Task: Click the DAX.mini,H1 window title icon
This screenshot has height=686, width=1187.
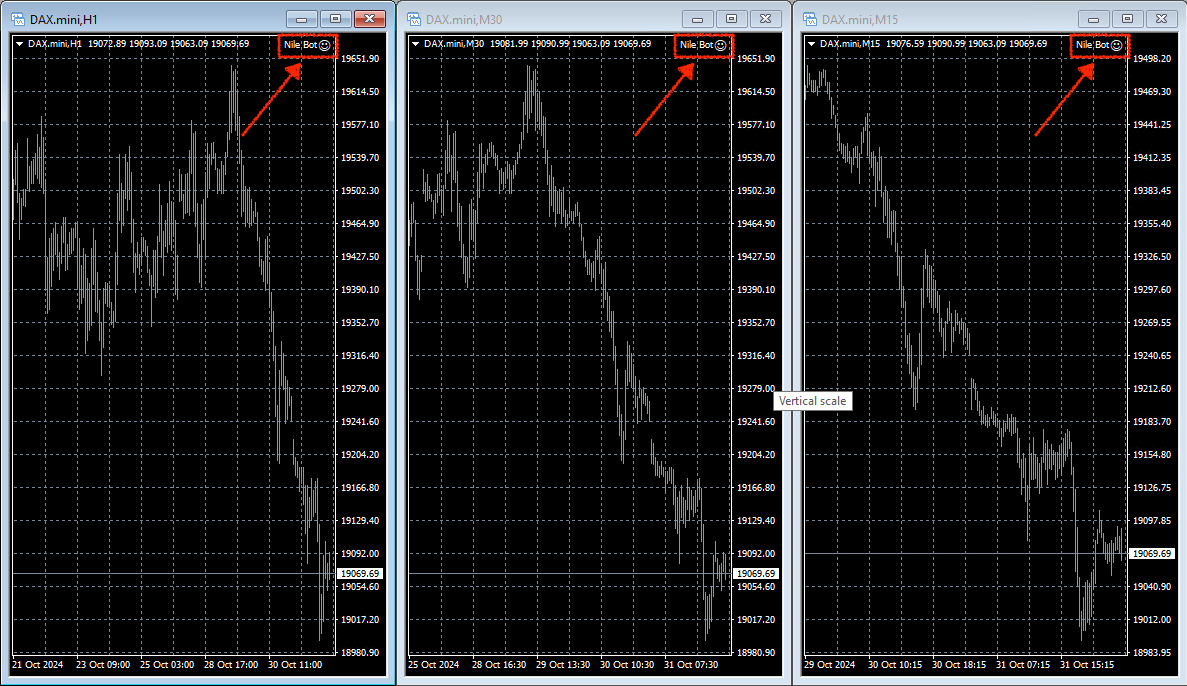Action: tap(18, 19)
